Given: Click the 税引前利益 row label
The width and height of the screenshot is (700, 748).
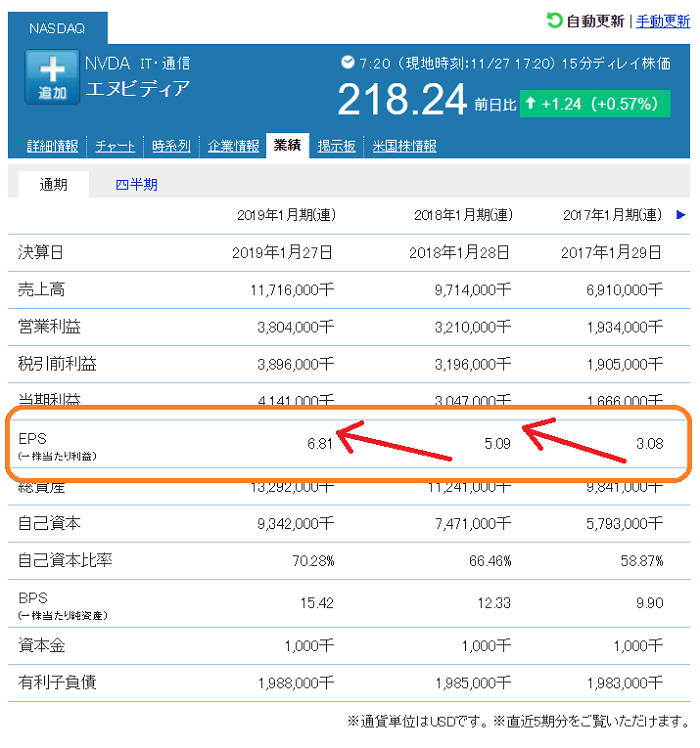Looking at the screenshot, I should pyautogui.click(x=57, y=364).
